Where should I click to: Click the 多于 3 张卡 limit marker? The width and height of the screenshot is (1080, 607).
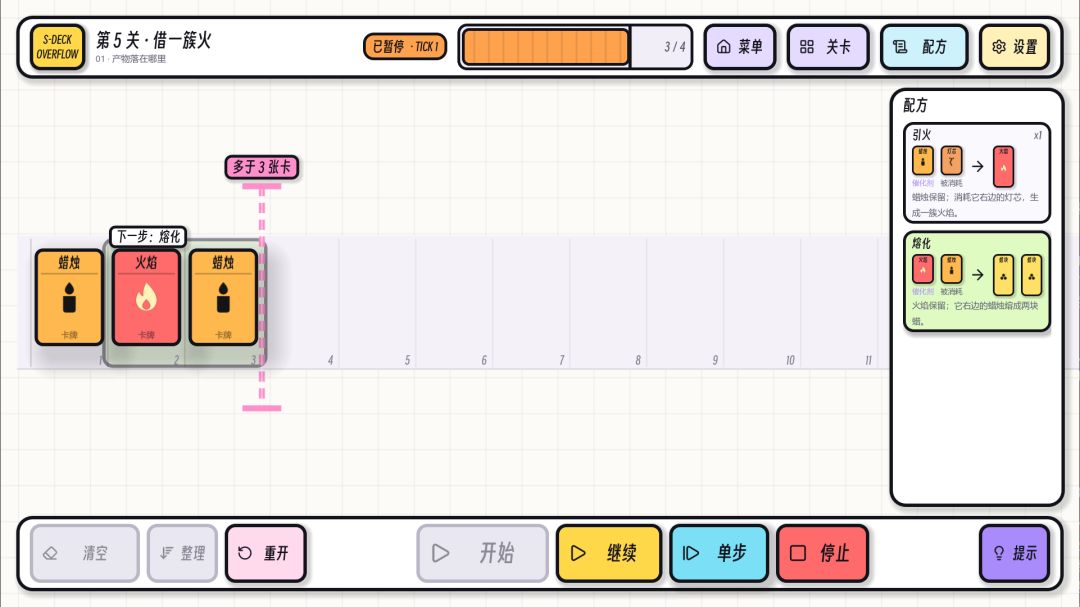pyautogui.click(x=262, y=167)
